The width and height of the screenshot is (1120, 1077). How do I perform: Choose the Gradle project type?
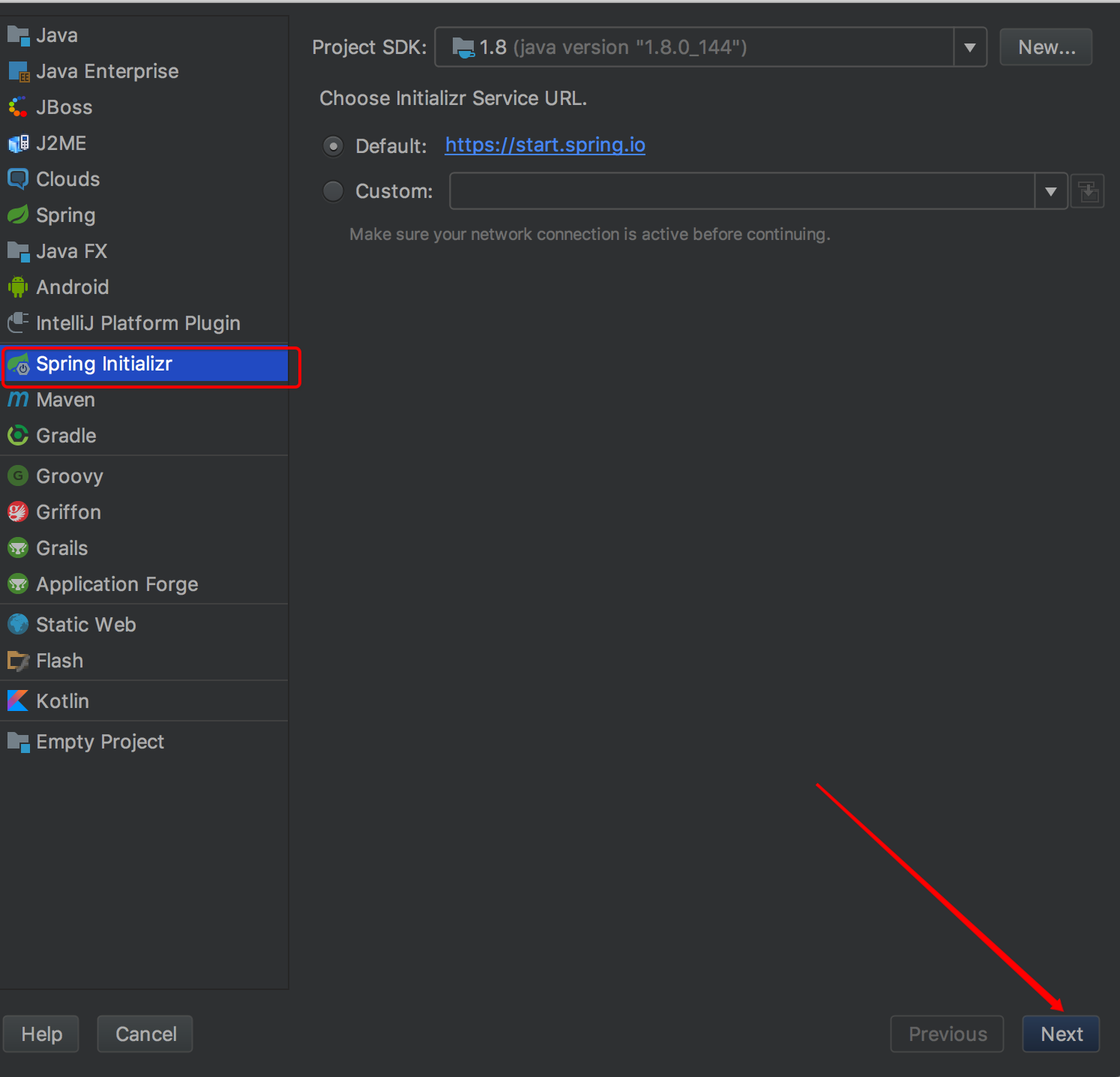point(144,436)
